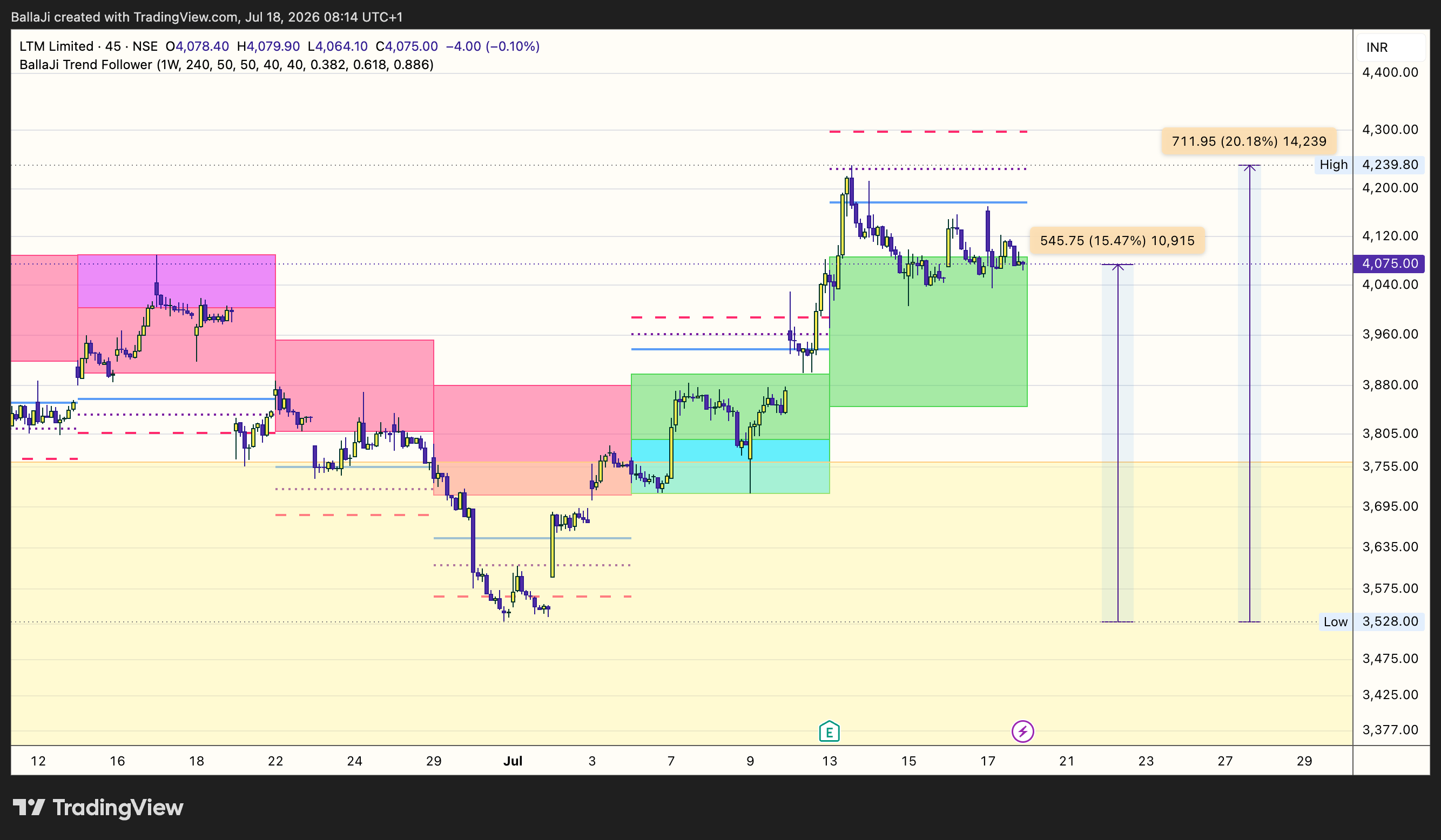Click the Low 3,528.00 price label
The image size is (1441, 840).
click(1371, 622)
